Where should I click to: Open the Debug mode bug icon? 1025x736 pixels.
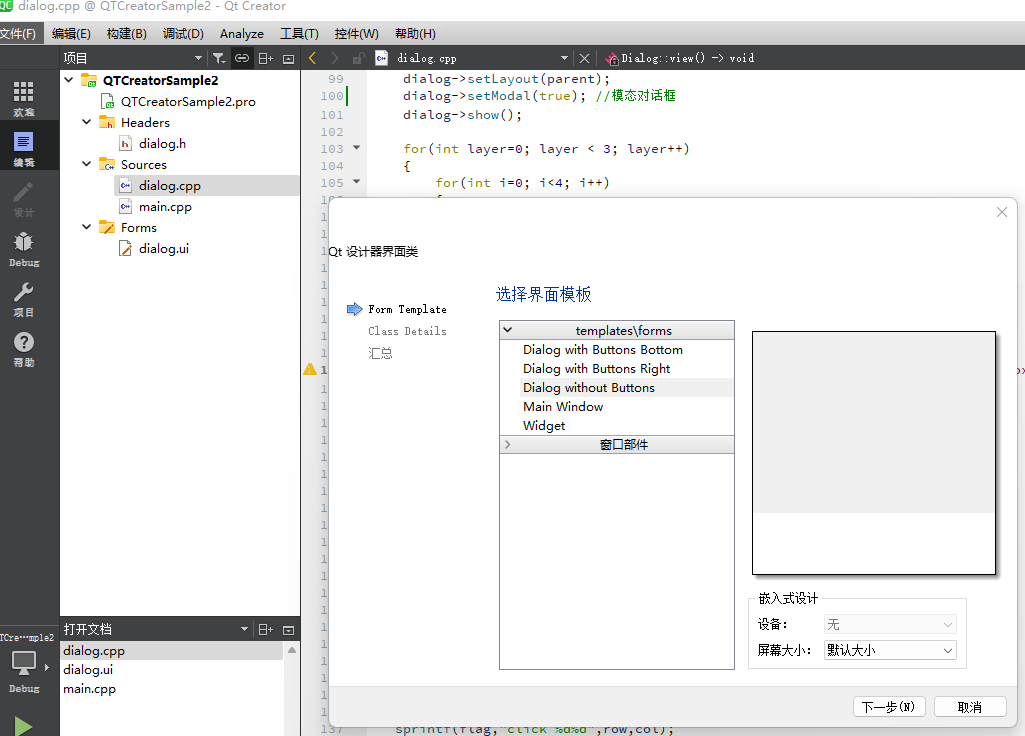click(24, 248)
